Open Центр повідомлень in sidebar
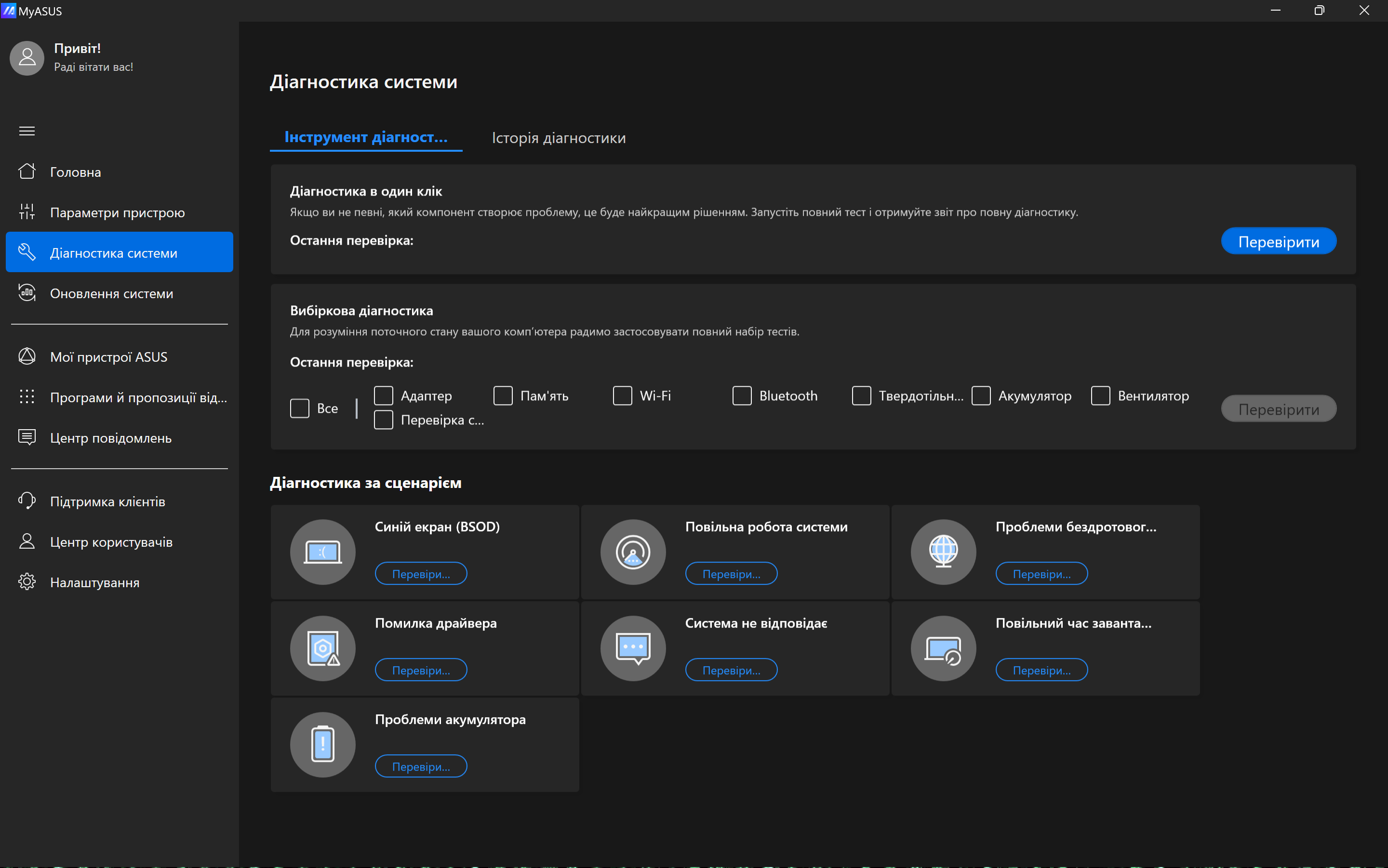Viewport: 1388px width, 868px height. 111,437
